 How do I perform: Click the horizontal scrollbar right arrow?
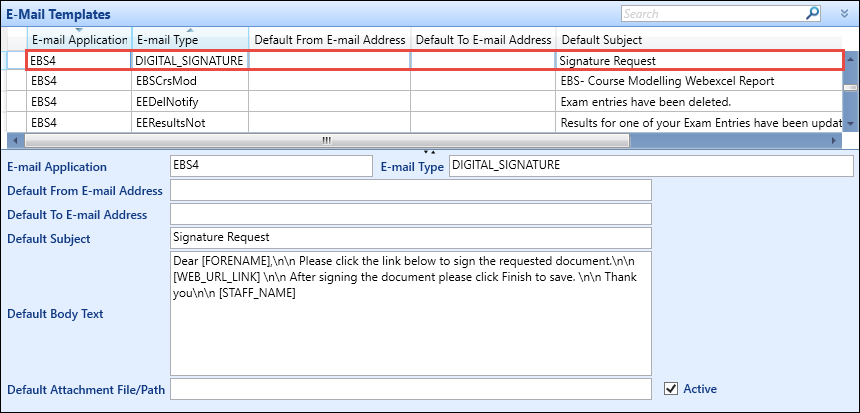(x=834, y=140)
